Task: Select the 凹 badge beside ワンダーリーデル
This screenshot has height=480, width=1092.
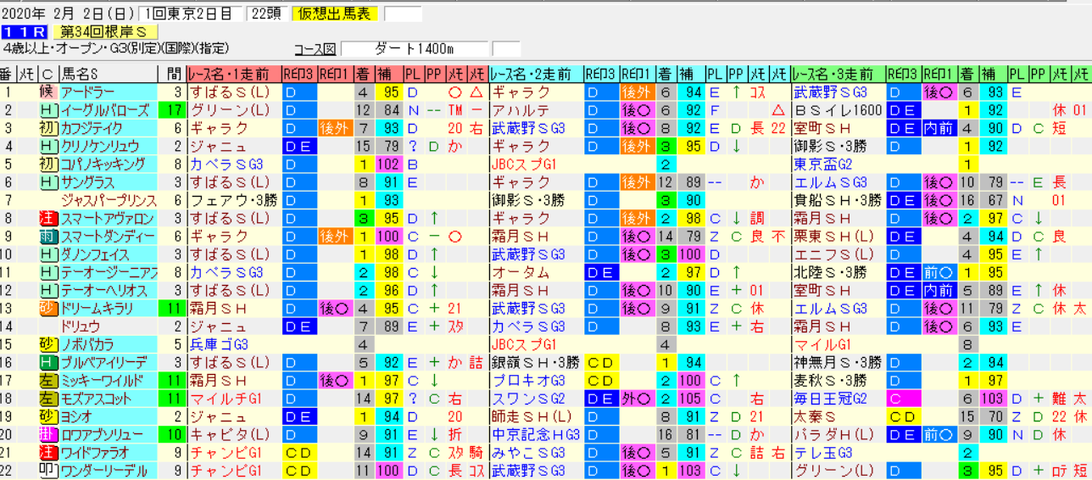Action: (x=47, y=472)
